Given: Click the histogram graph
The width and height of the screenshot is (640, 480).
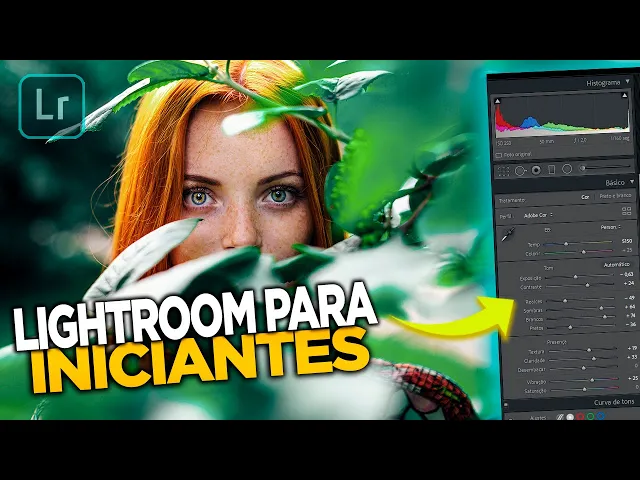Looking at the screenshot, I should pos(562,114).
